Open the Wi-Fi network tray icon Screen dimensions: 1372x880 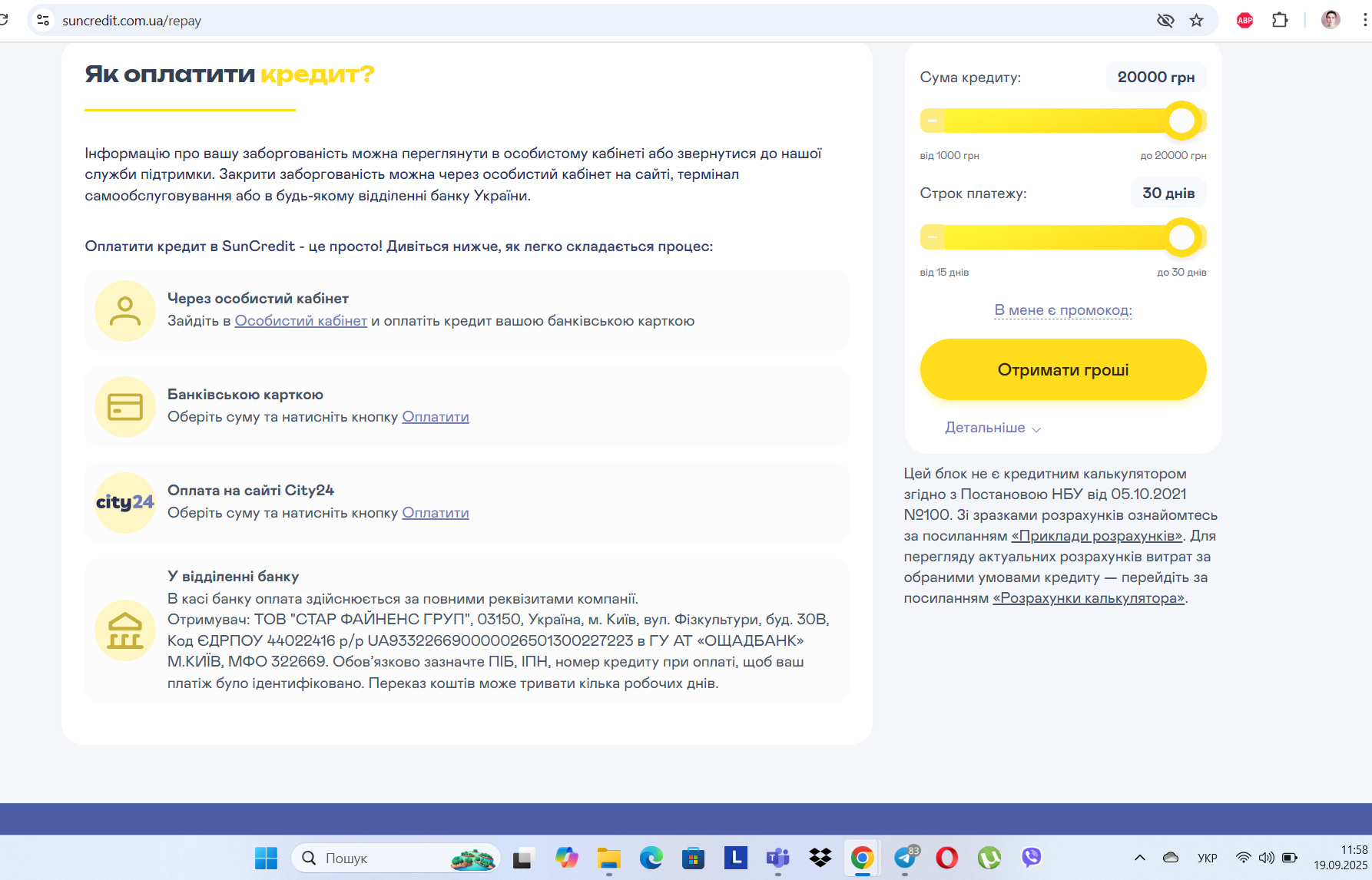tap(1243, 858)
